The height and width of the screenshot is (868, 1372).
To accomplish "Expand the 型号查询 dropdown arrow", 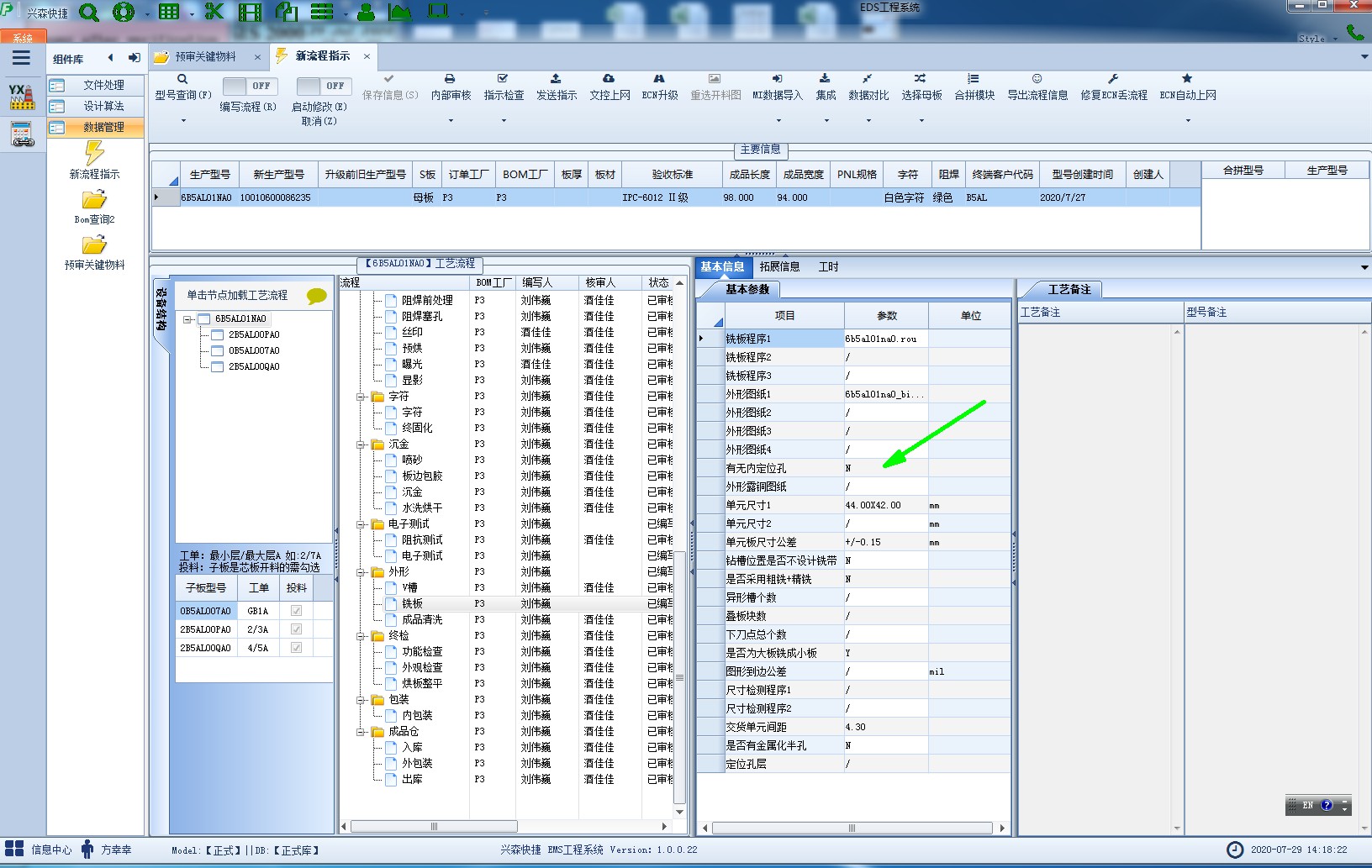I will (x=182, y=121).
